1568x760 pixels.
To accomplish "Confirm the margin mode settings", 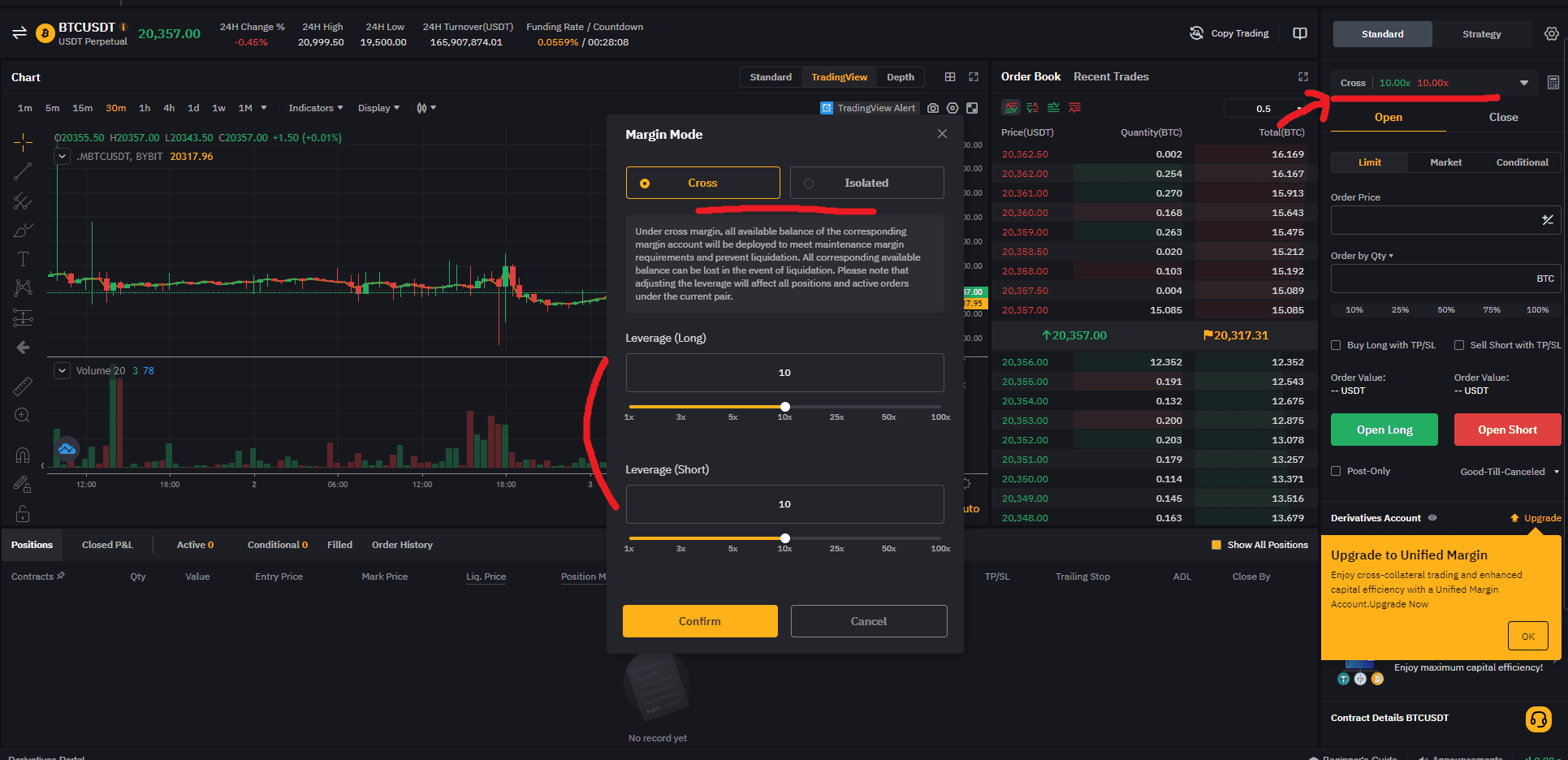I will click(699, 621).
